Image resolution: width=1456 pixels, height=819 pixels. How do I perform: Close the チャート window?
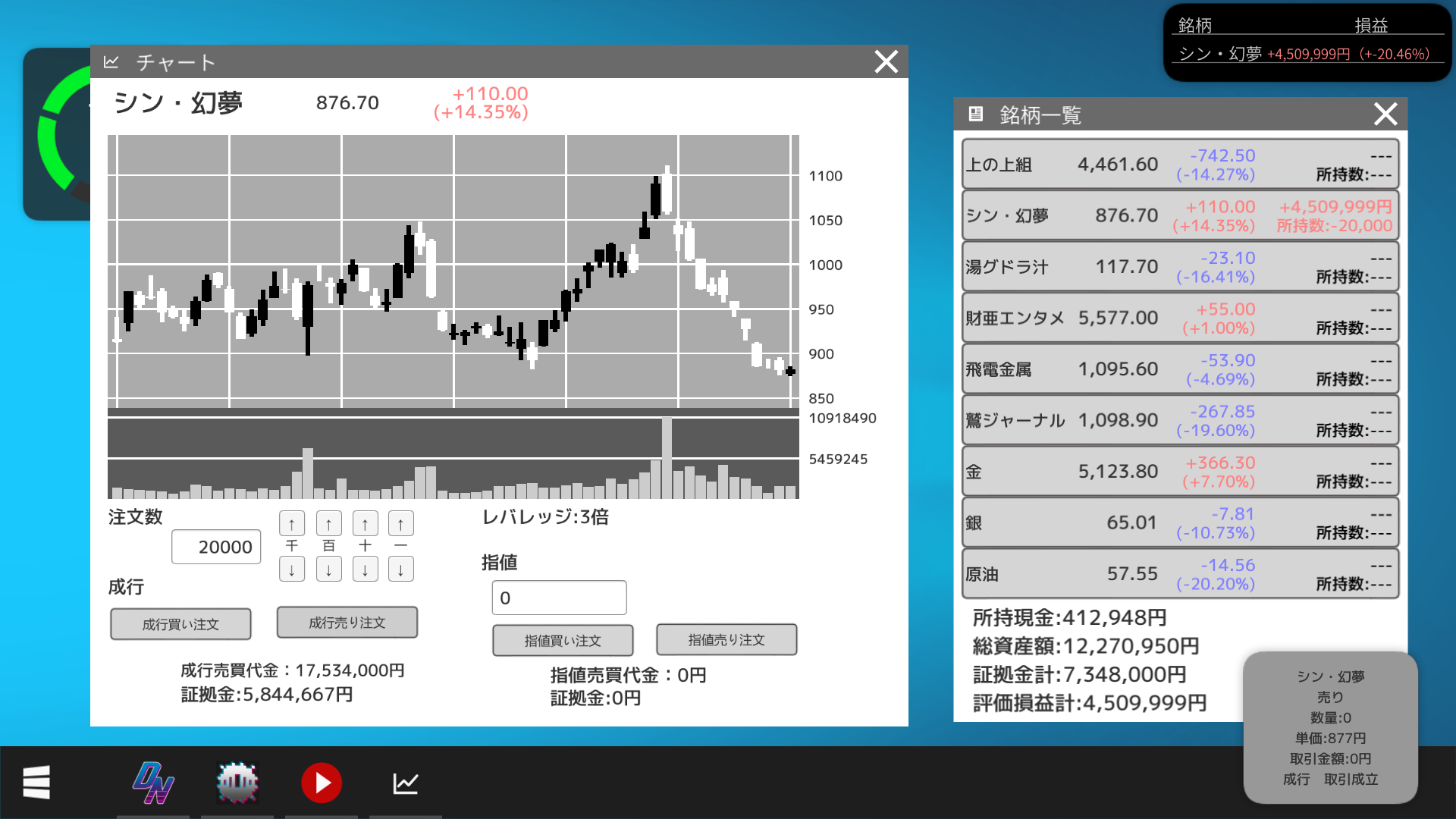[x=886, y=61]
